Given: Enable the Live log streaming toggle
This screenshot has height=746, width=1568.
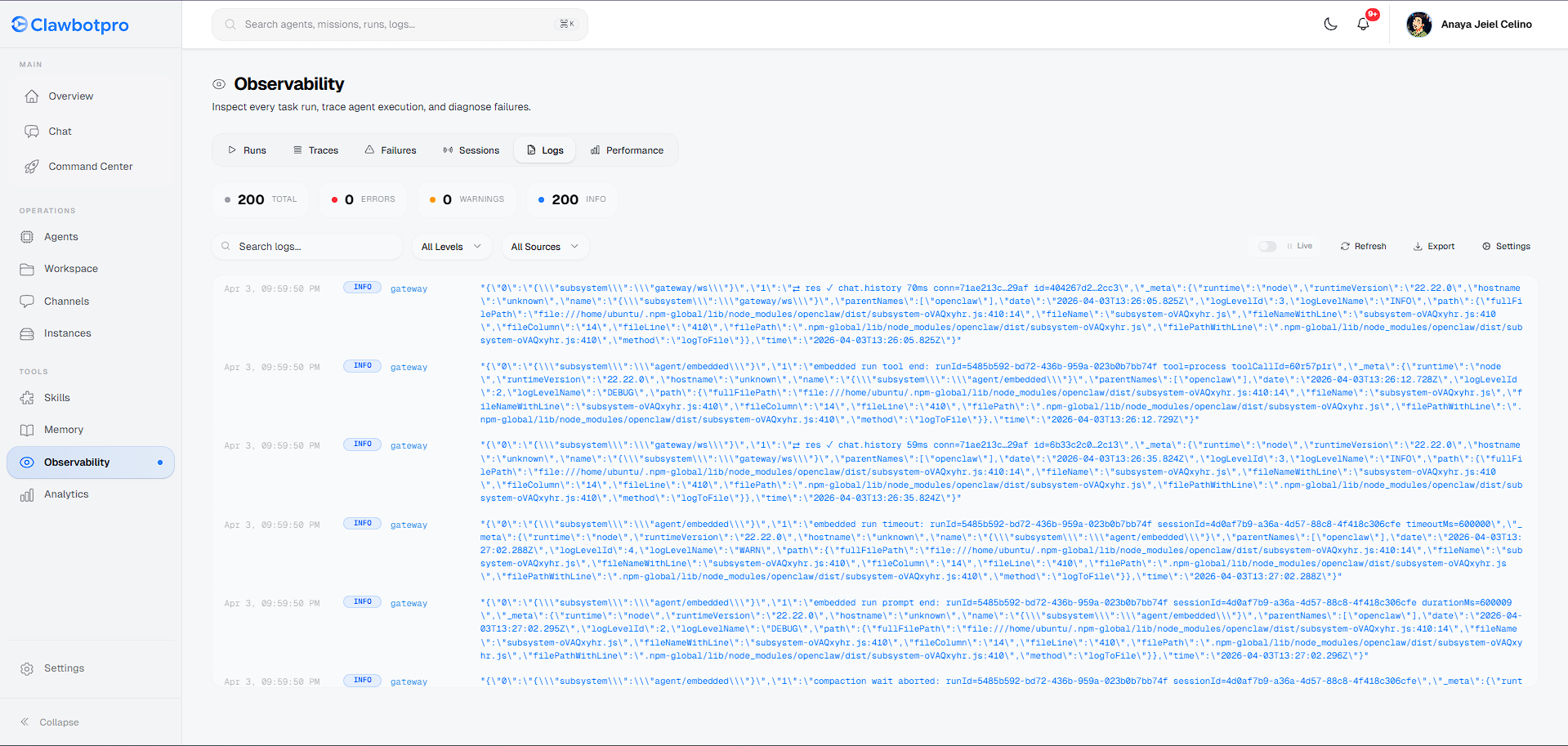Looking at the screenshot, I should click(x=1266, y=246).
